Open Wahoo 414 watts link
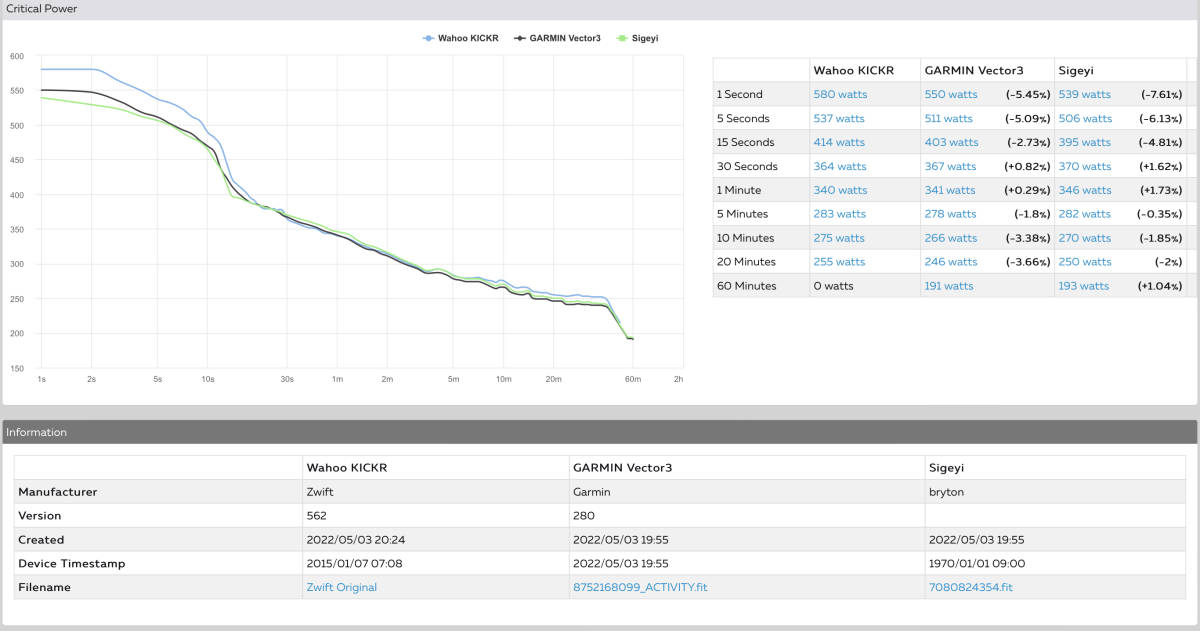The height and width of the screenshot is (631, 1200). tap(839, 142)
